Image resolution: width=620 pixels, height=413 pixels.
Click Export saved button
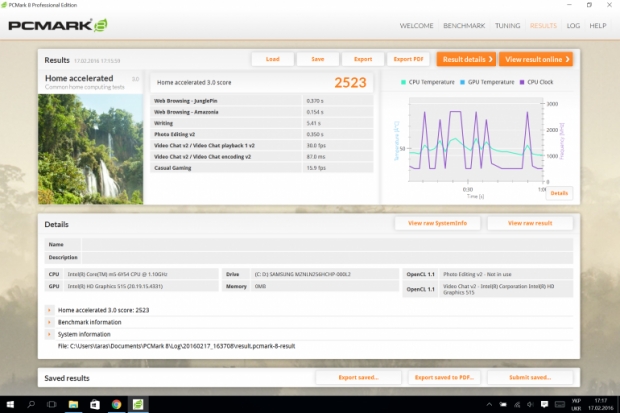[x=358, y=377]
